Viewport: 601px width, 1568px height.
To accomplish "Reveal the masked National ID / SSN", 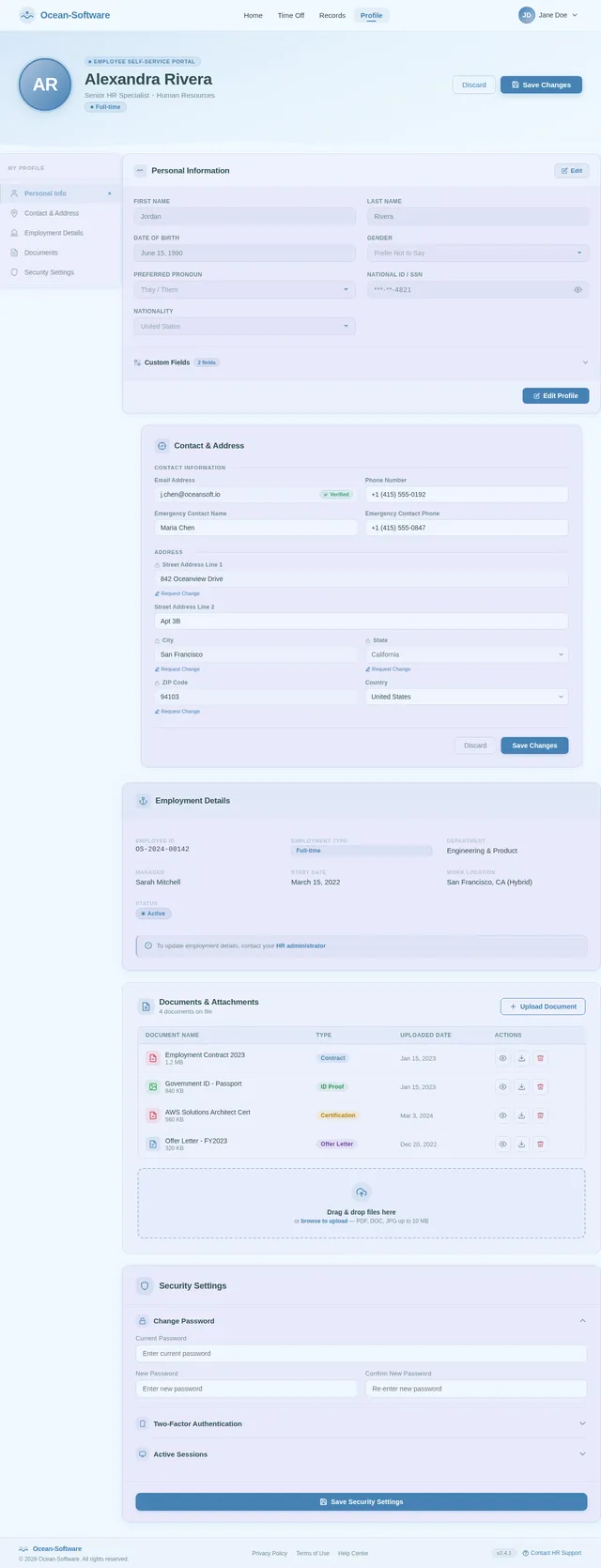I will pyautogui.click(x=578, y=290).
